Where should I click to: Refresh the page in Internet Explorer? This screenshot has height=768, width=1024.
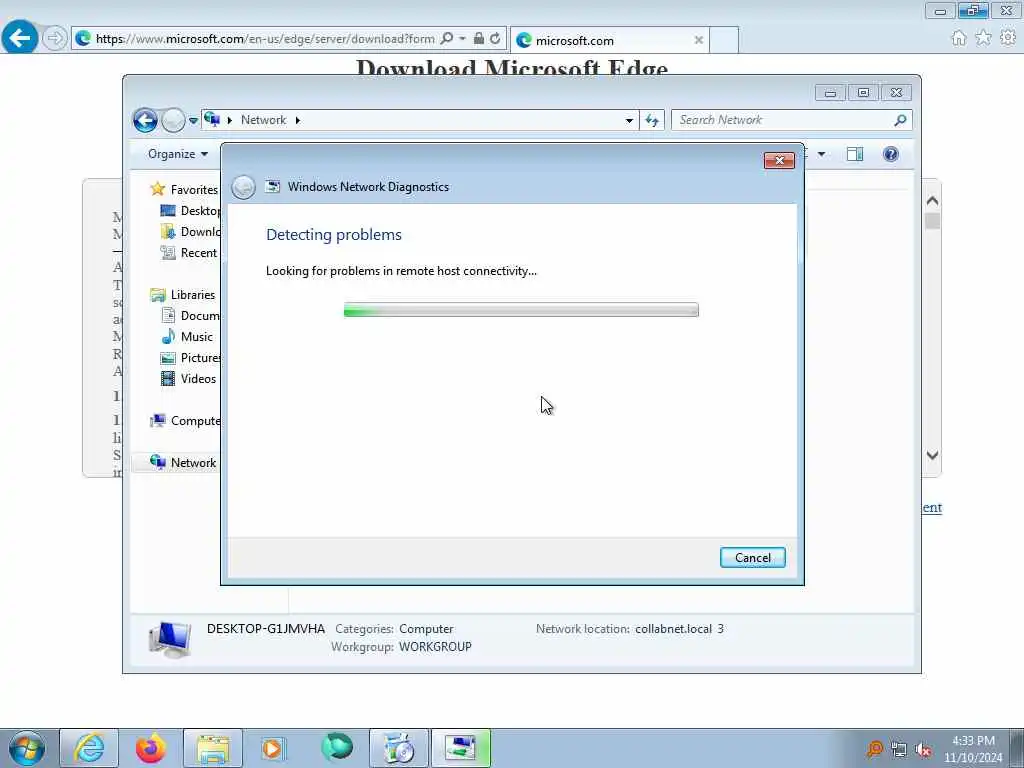[495, 39]
